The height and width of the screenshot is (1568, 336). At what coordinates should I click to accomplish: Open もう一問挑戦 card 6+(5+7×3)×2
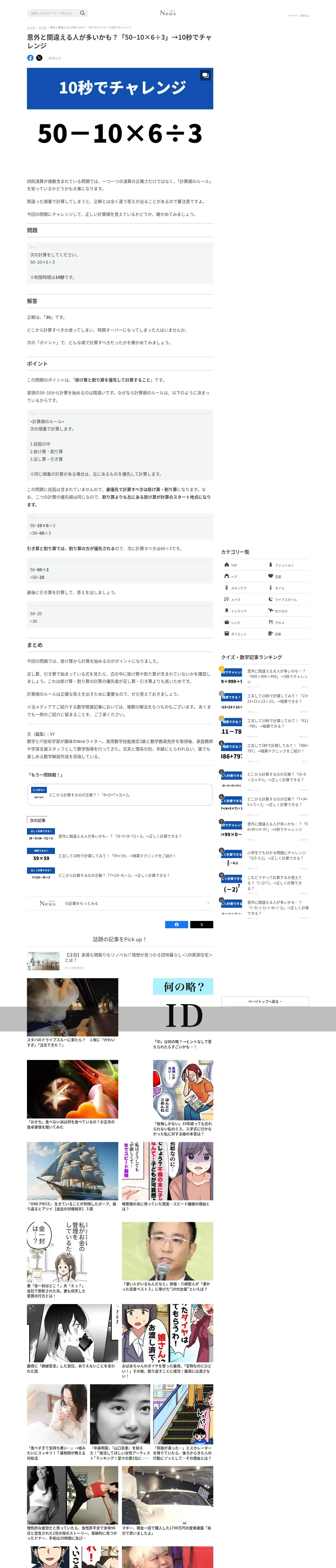[x=120, y=795]
